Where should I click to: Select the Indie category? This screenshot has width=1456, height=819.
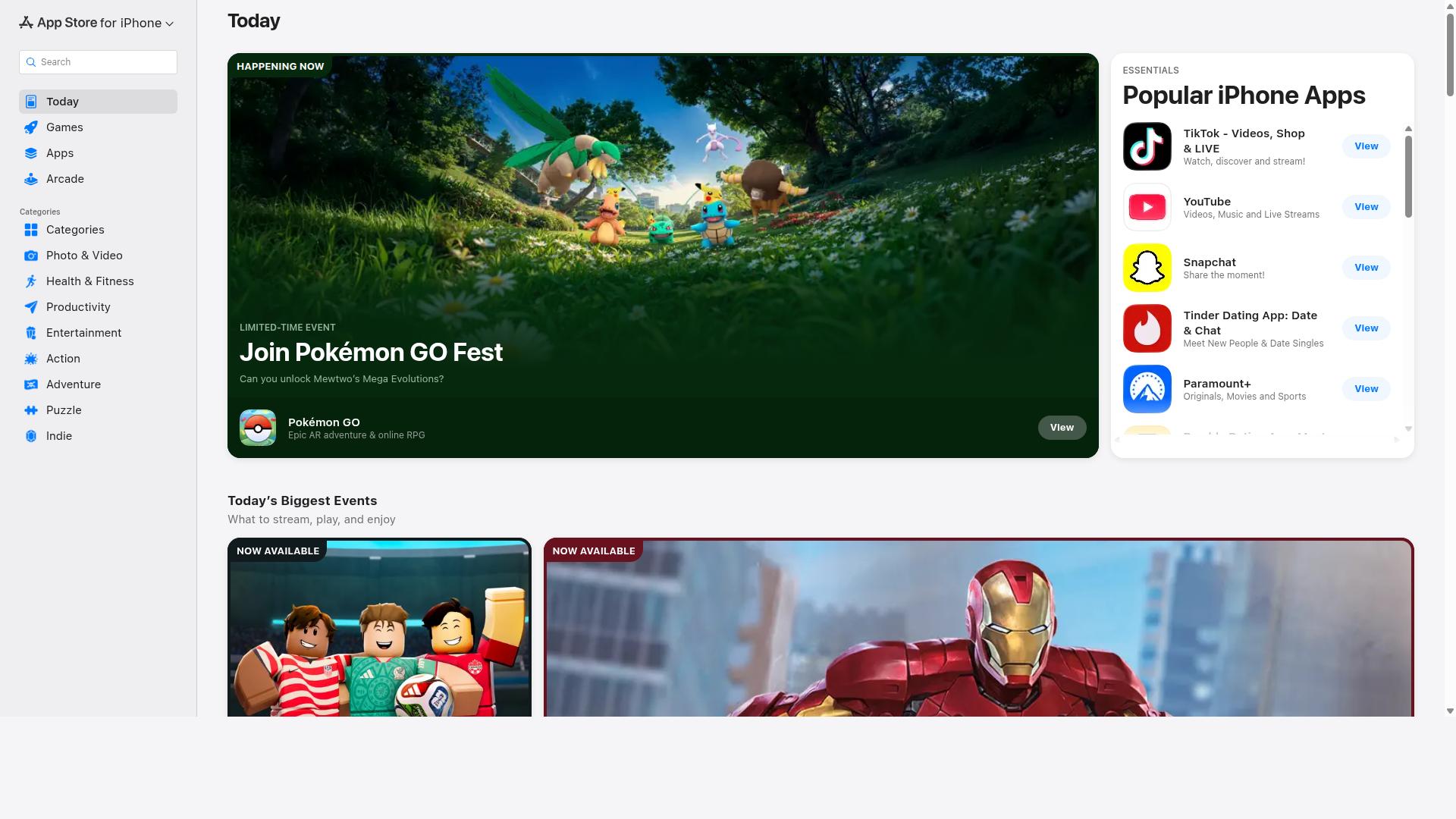coord(98,436)
